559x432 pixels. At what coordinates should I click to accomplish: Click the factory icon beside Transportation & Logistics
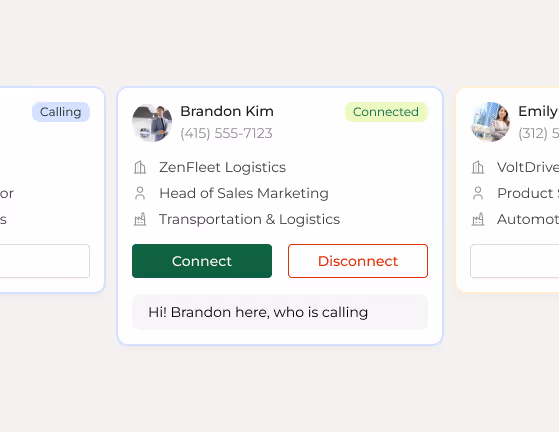tap(140, 219)
